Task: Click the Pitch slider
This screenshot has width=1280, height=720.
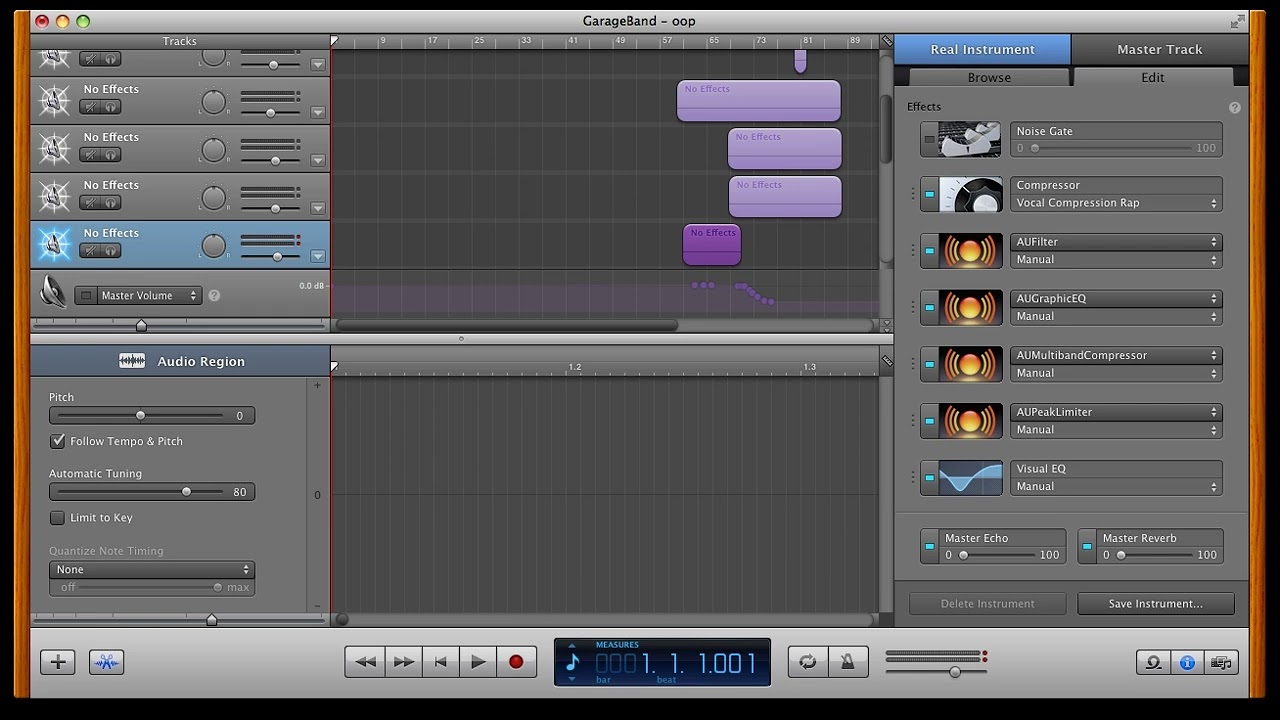Action: (x=140, y=415)
